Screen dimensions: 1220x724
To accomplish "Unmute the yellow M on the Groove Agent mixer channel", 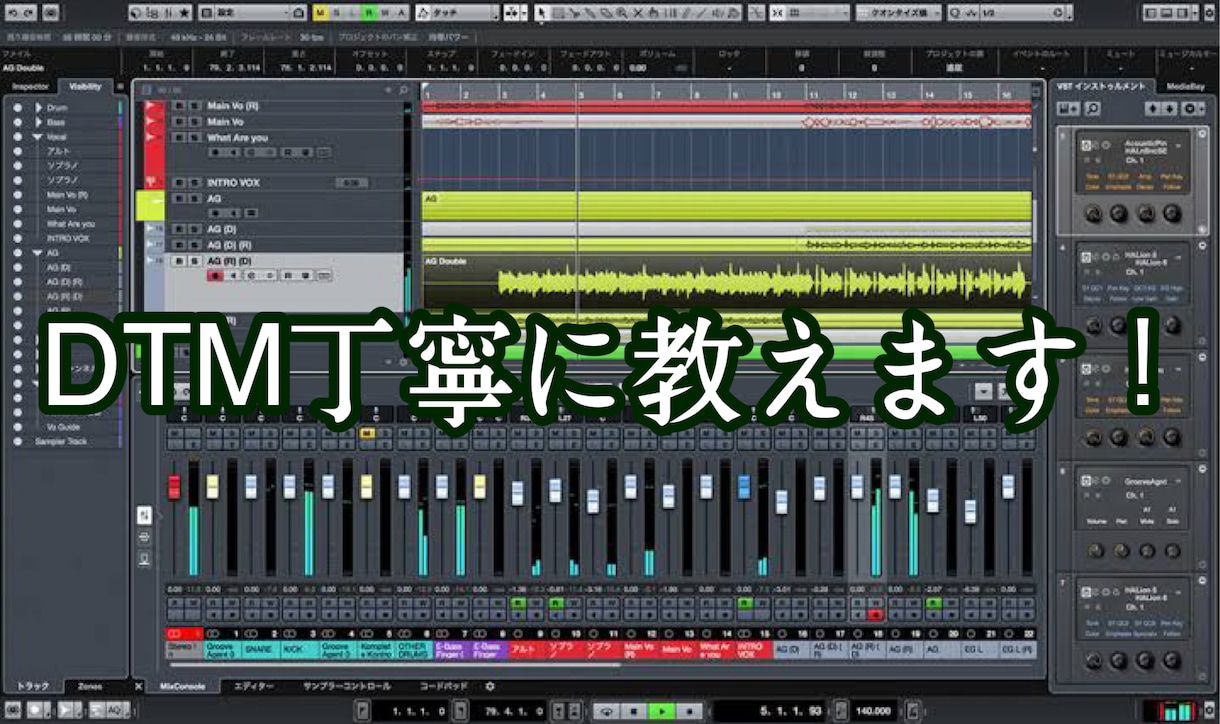I will [366, 433].
